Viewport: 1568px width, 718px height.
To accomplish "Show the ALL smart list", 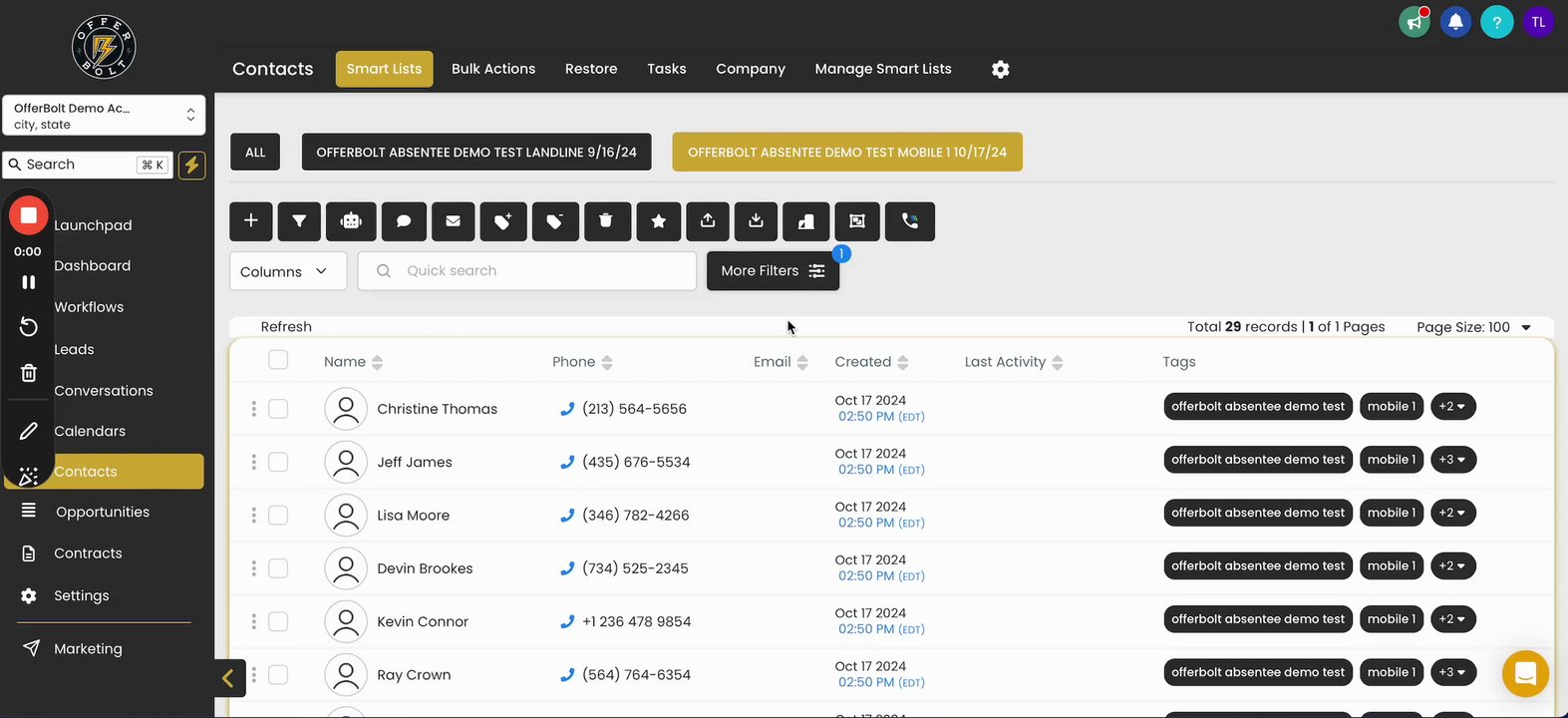I will (x=255, y=153).
